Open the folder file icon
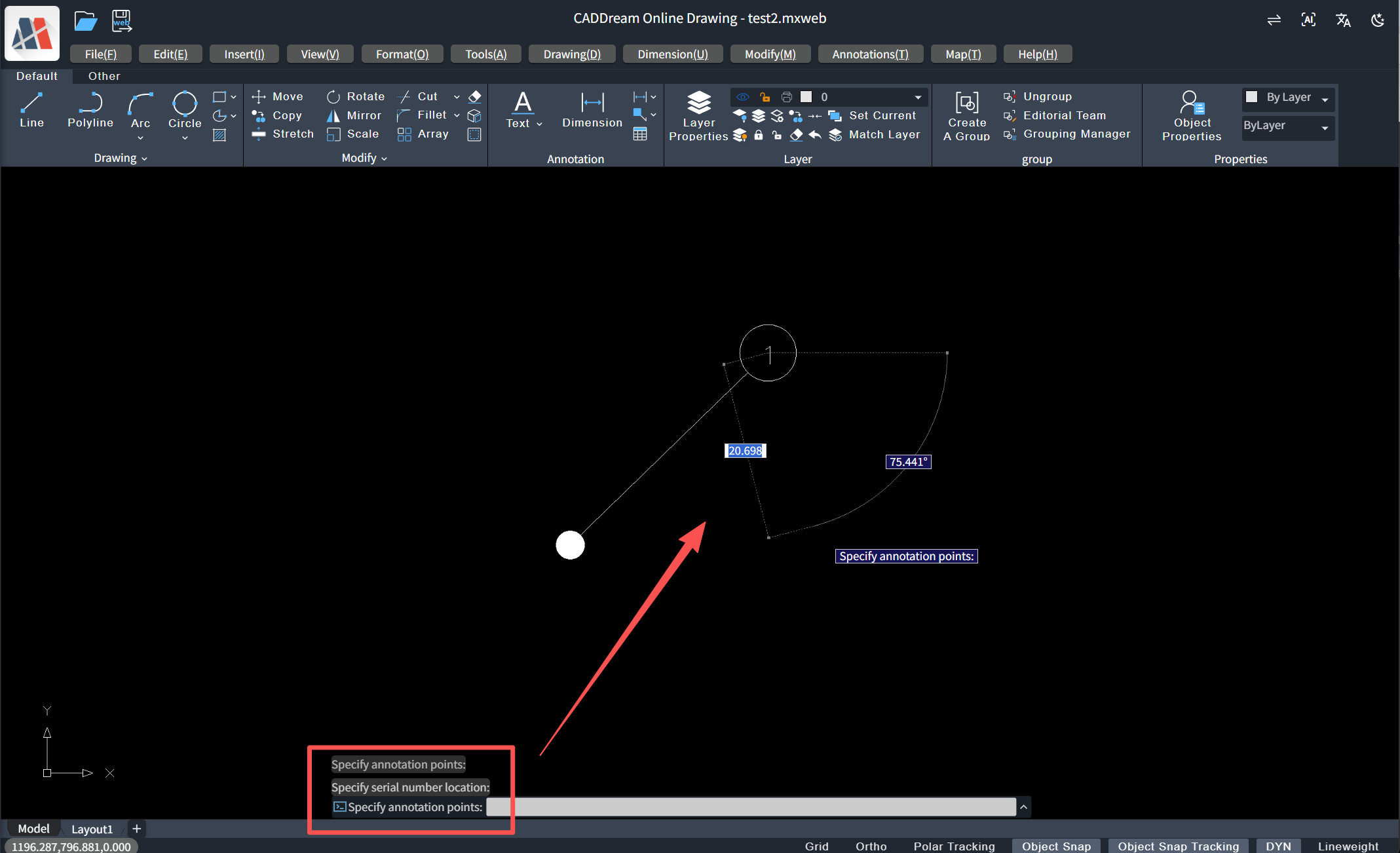This screenshot has width=1400, height=853. click(85, 21)
